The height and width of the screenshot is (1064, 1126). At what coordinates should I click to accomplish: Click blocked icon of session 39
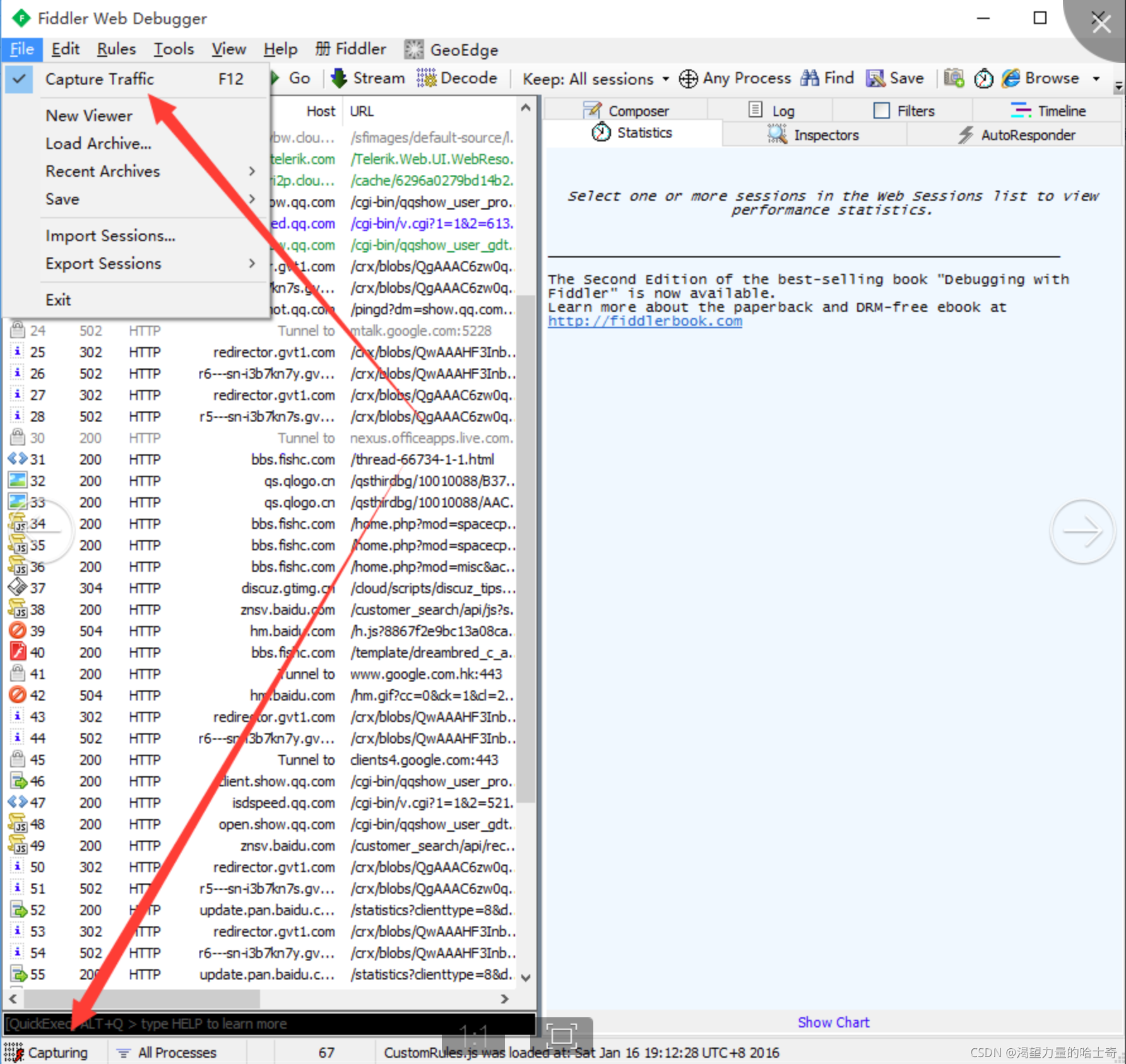click(18, 631)
